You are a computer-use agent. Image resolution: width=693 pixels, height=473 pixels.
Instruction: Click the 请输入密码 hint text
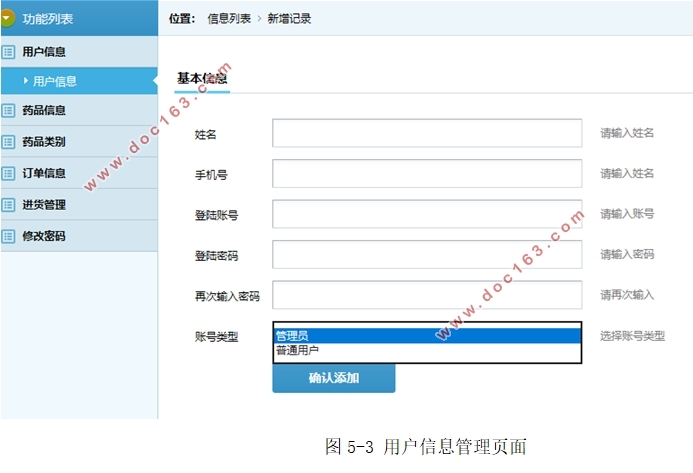[x=627, y=254]
